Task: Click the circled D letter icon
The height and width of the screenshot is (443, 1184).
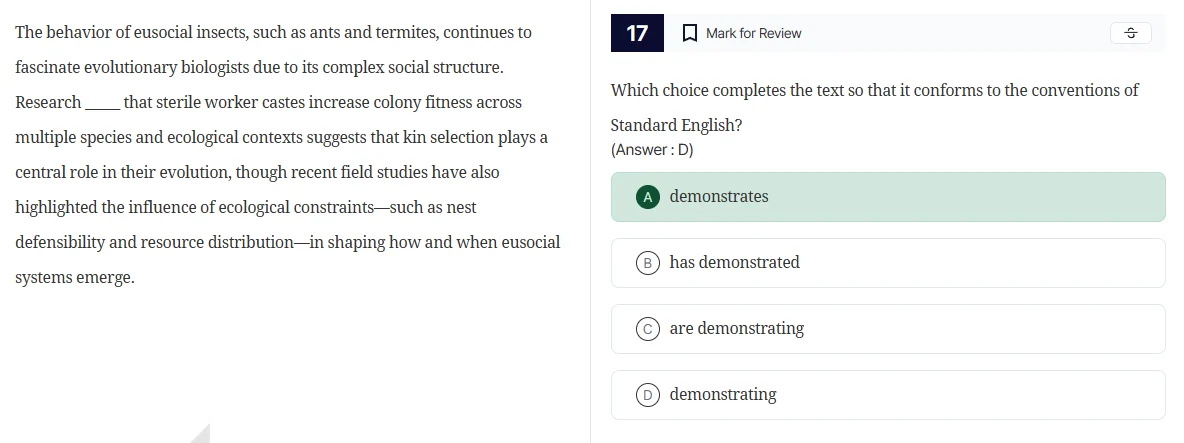Action: pos(648,395)
